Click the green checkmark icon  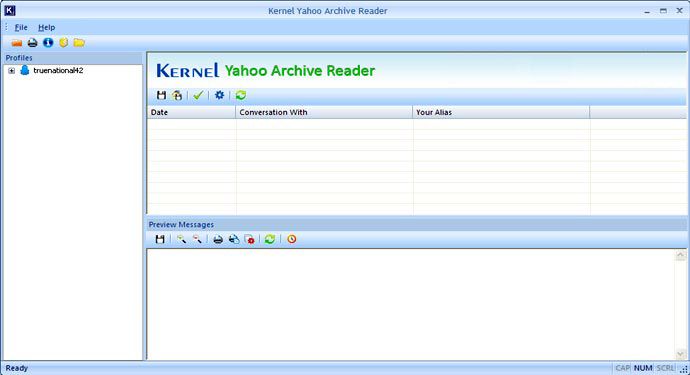tap(198, 95)
